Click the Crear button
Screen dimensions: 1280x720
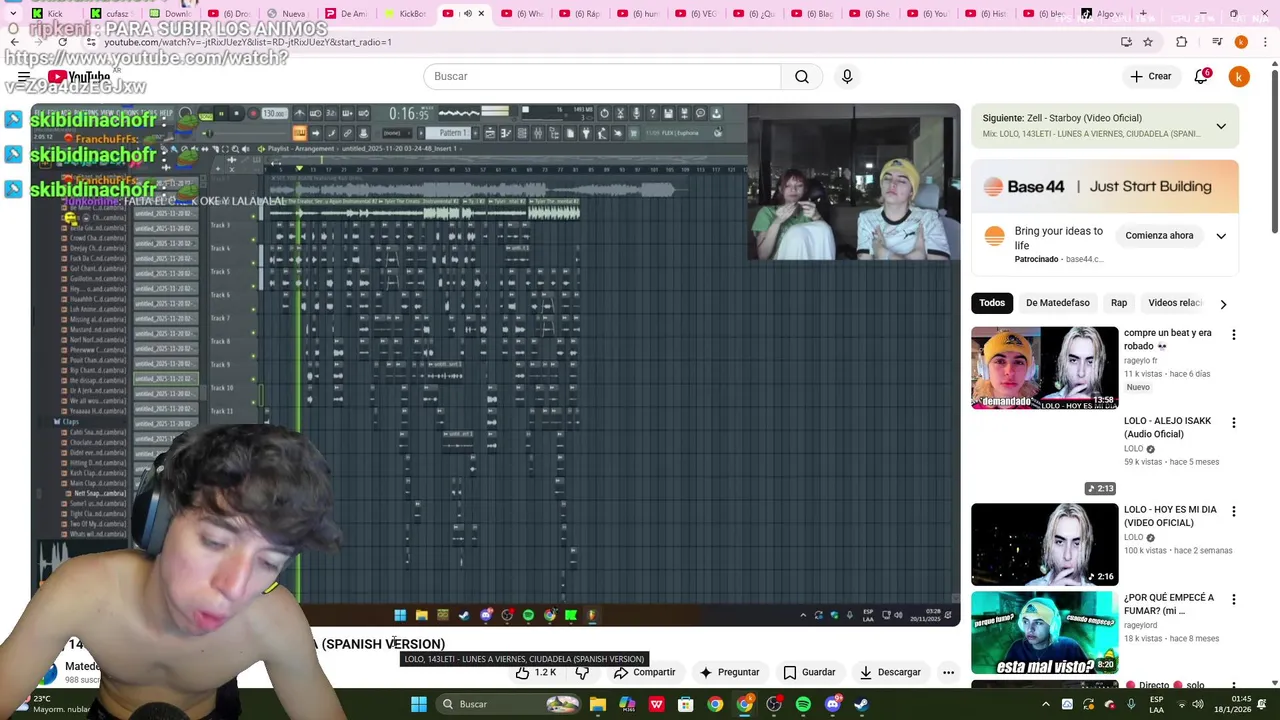[x=1150, y=76]
